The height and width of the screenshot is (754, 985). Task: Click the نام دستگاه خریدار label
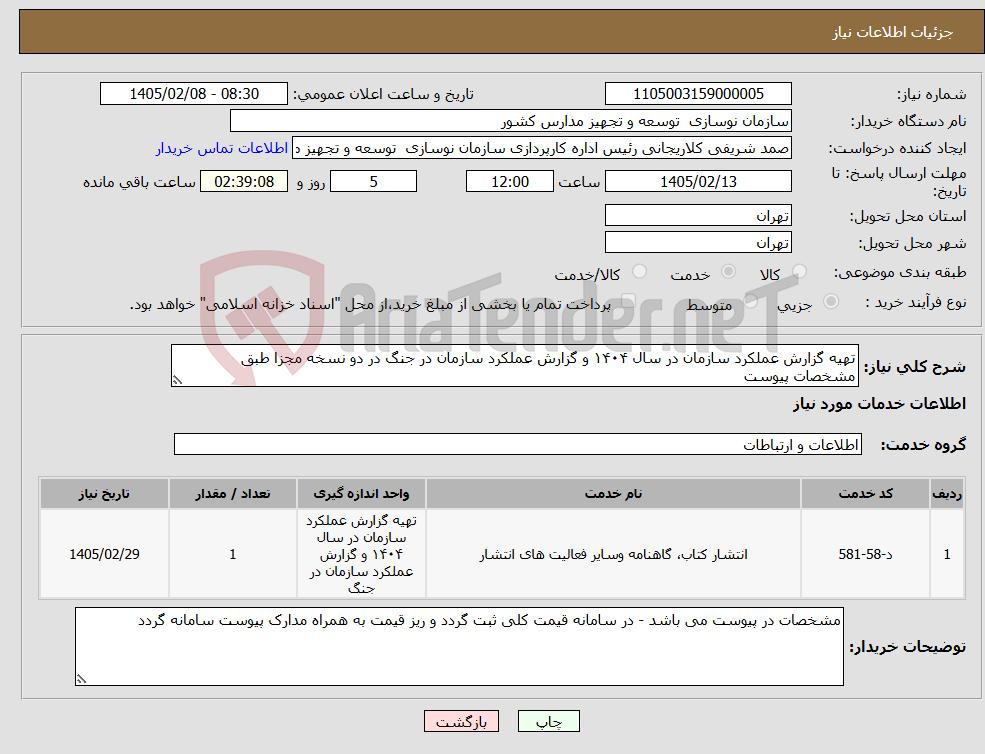point(908,122)
